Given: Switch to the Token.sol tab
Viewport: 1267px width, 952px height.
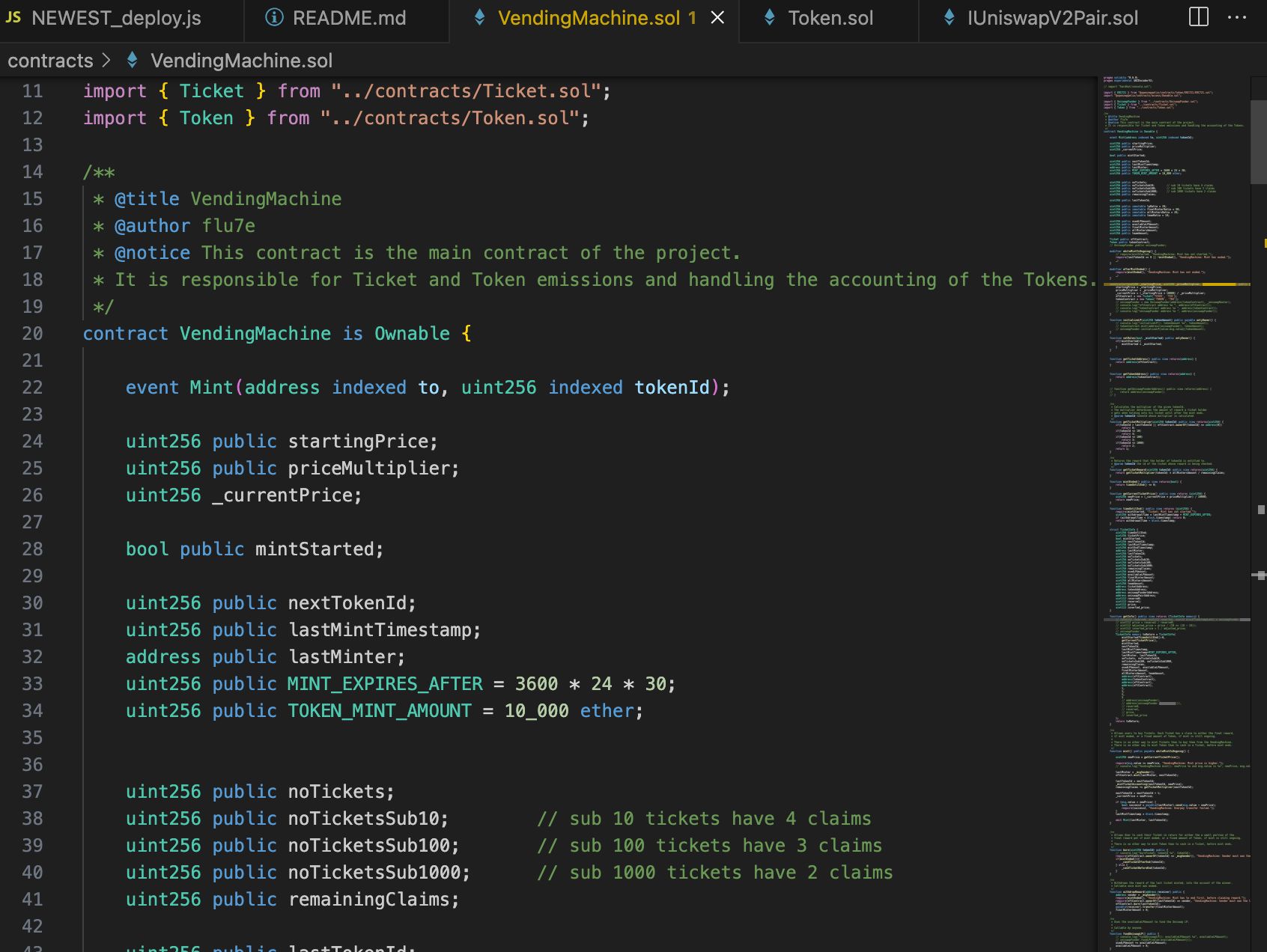Looking at the screenshot, I should coord(830,18).
